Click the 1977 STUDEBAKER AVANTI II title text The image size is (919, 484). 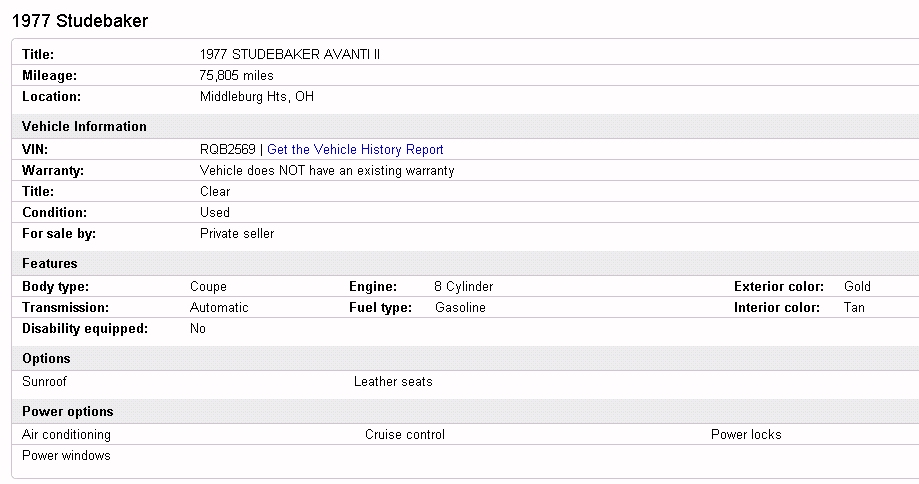point(290,55)
